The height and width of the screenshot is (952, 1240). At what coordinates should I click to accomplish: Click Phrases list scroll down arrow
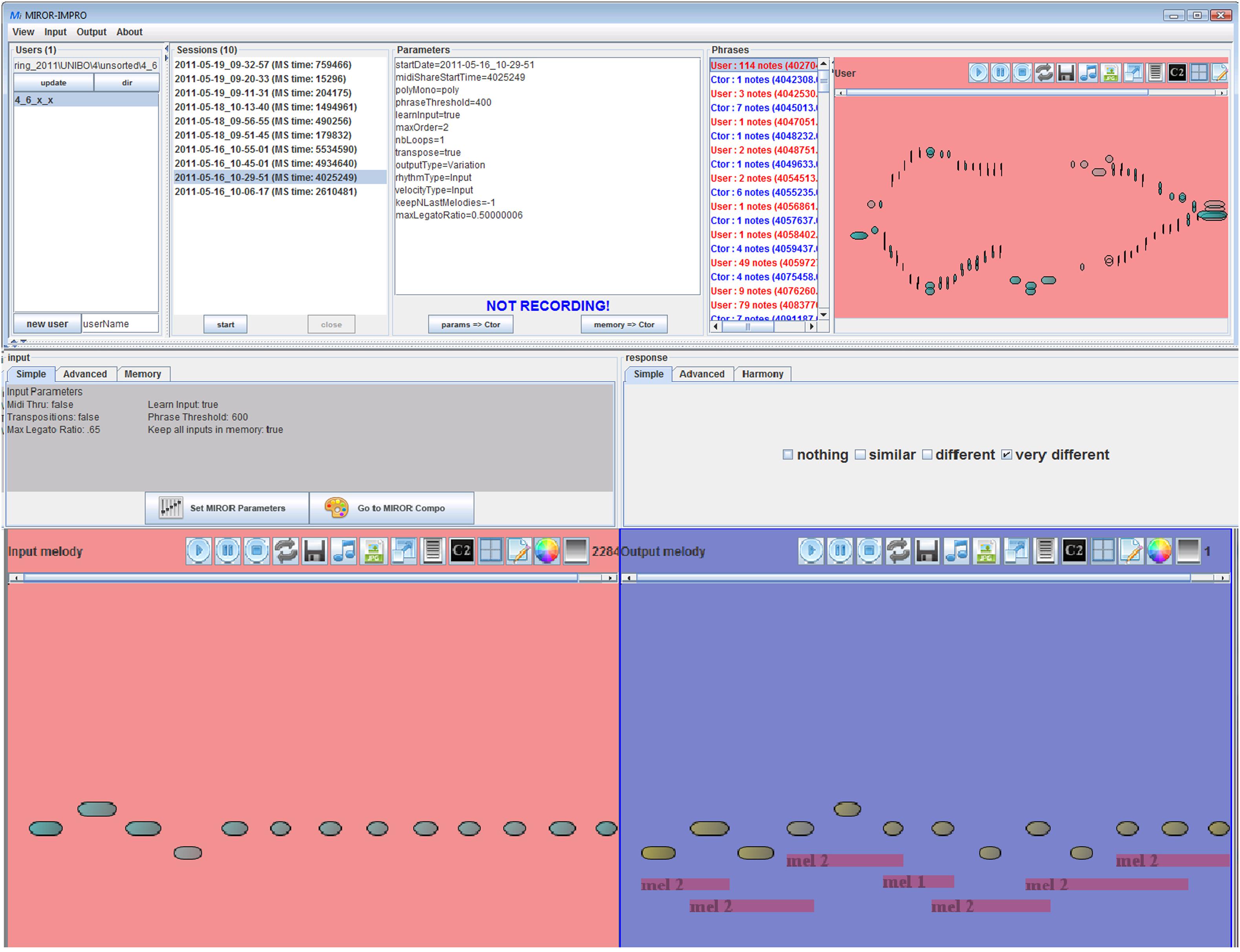824,315
